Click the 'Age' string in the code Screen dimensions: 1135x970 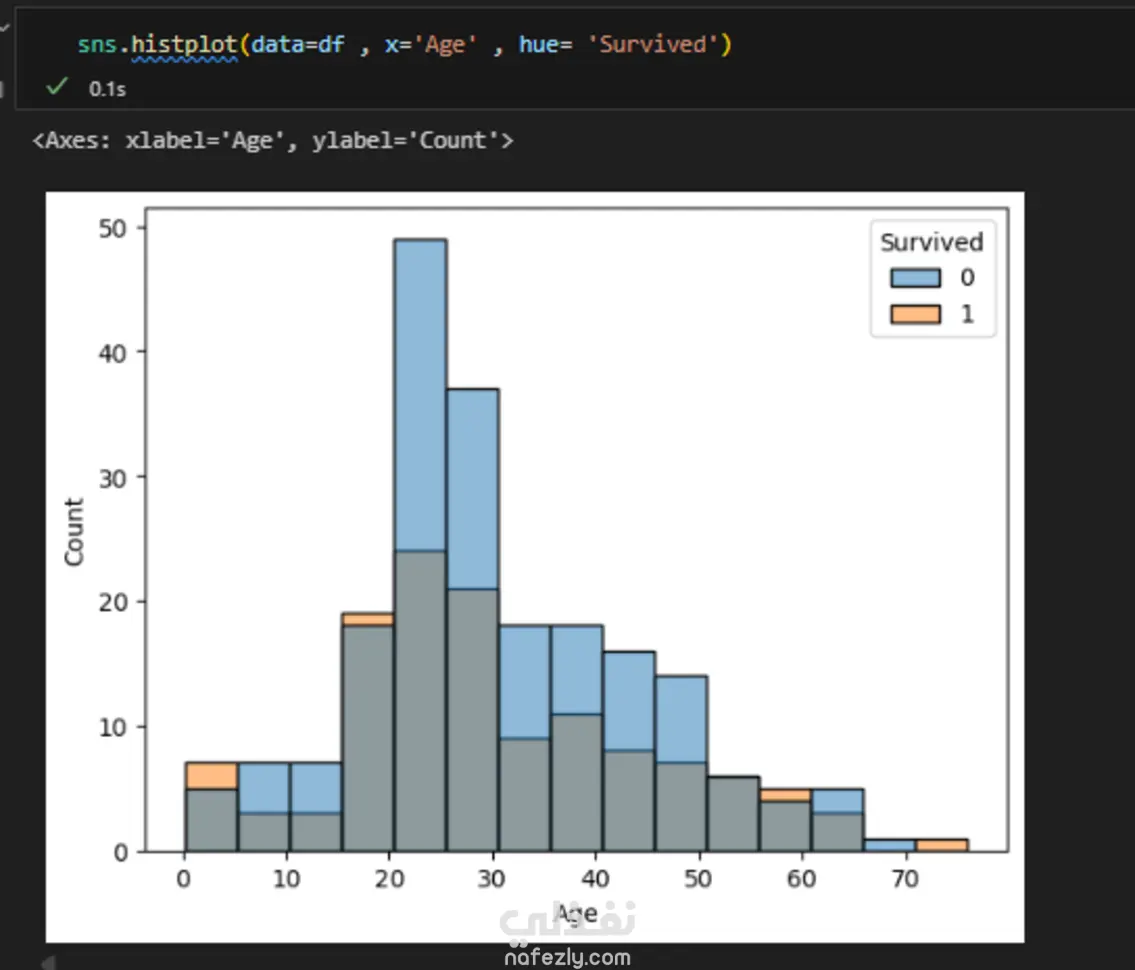pos(445,45)
